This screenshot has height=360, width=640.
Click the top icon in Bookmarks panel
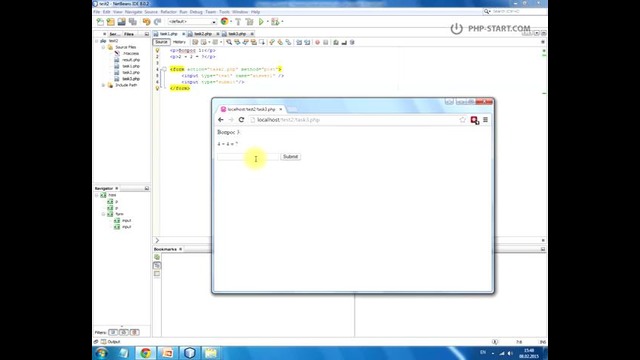[x=157, y=257]
